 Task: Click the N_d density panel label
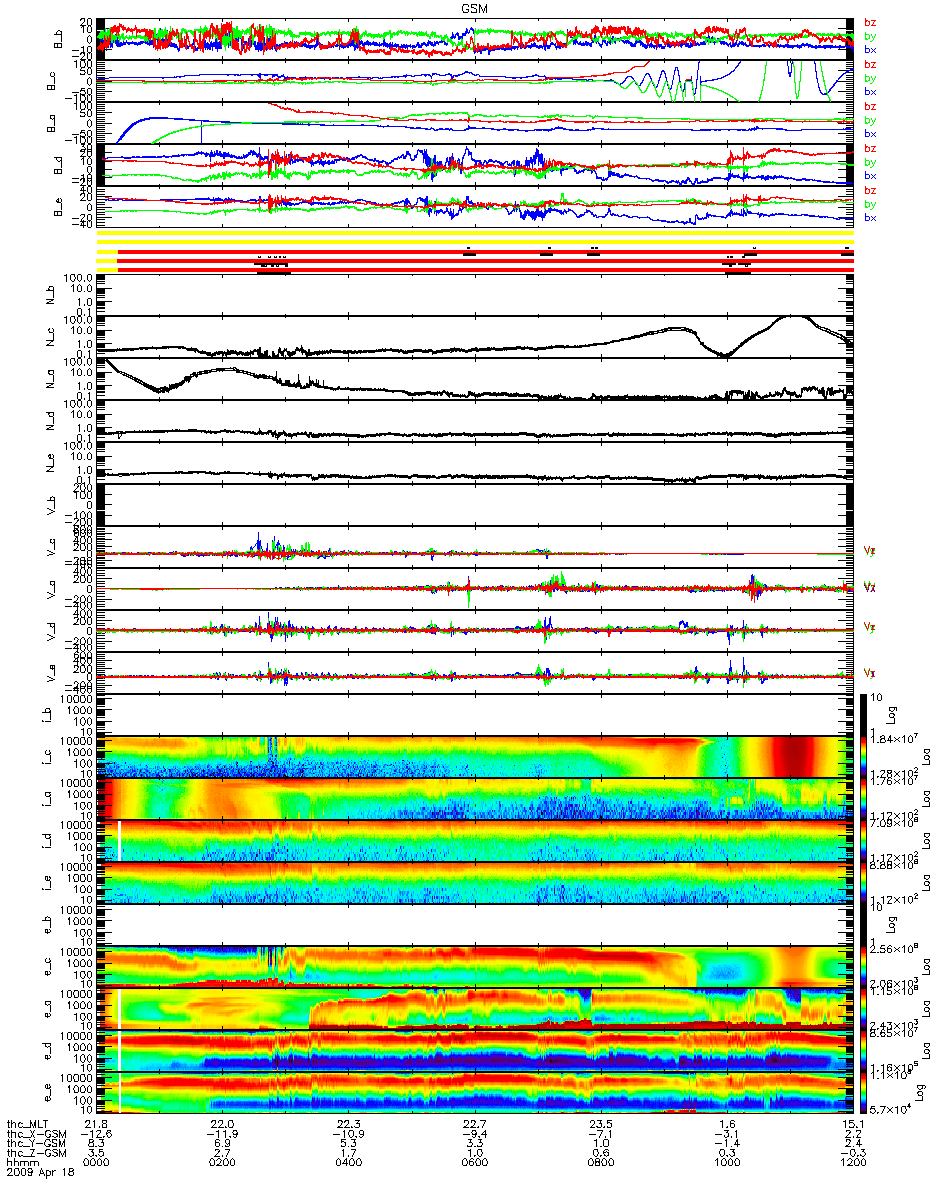pos(51,421)
